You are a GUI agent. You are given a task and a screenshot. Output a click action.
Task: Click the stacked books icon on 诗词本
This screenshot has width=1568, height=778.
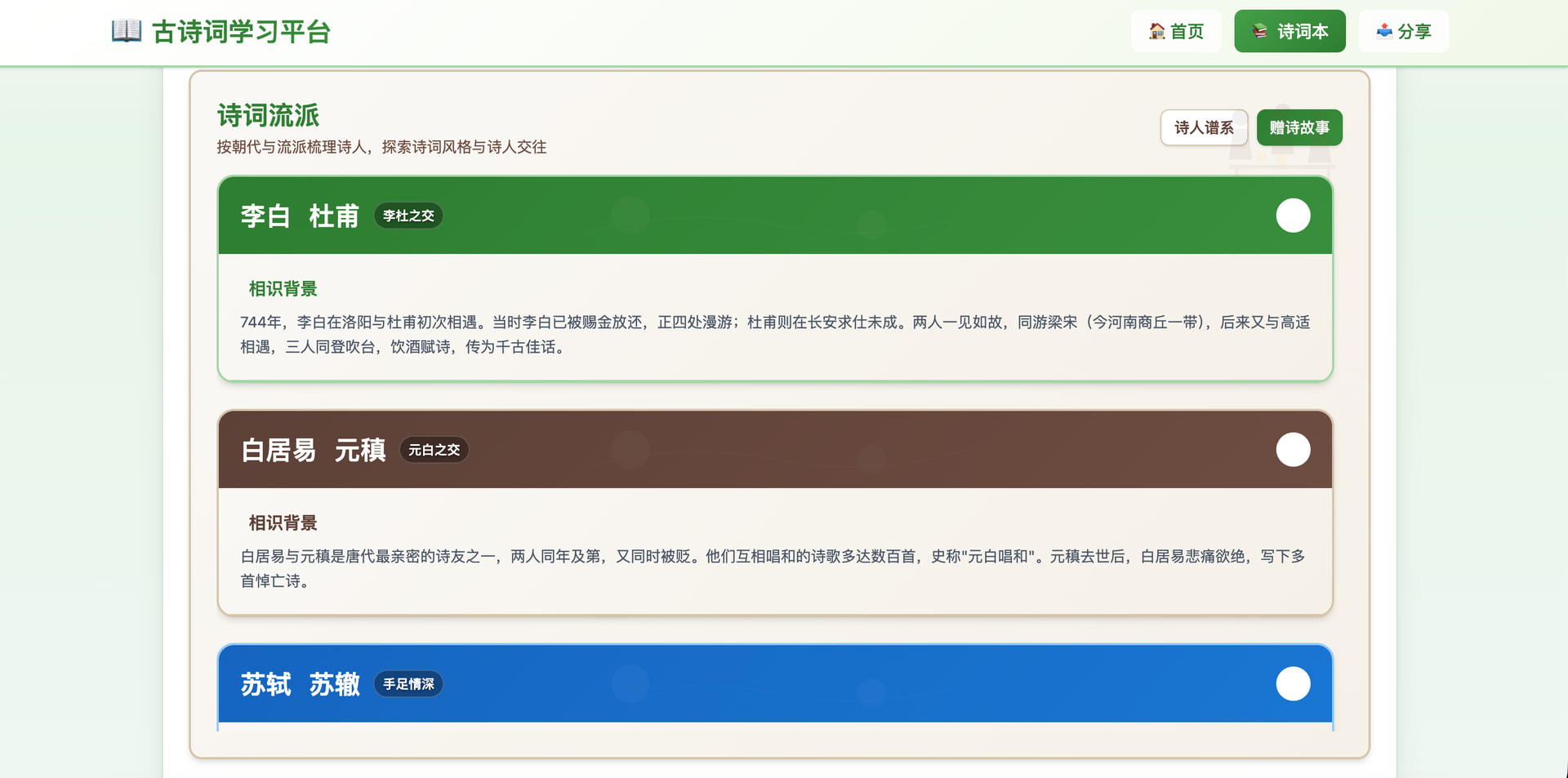tap(1260, 31)
